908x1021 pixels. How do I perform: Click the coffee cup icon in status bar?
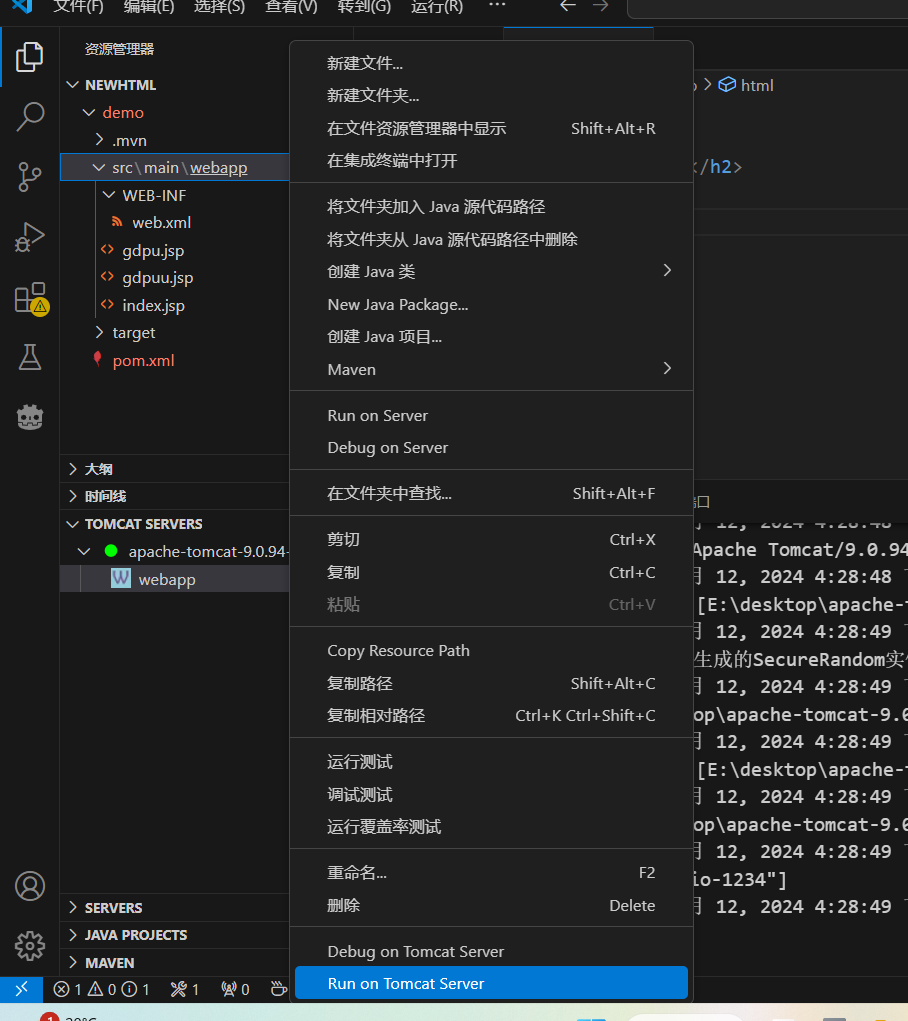(x=279, y=989)
